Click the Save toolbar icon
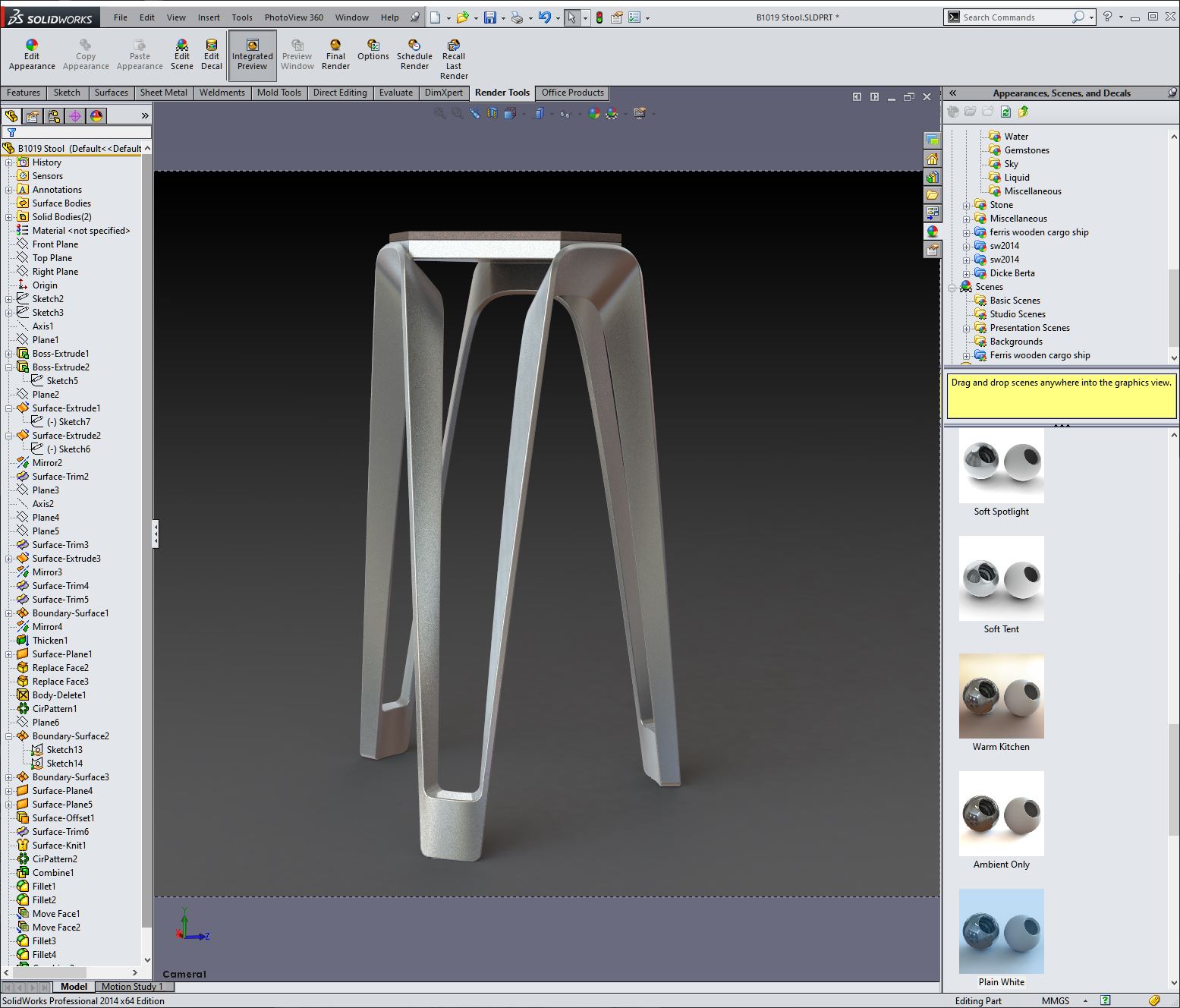The height and width of the screenshot is (1008, 1180). pyautogui.click(x=490, y=17)
